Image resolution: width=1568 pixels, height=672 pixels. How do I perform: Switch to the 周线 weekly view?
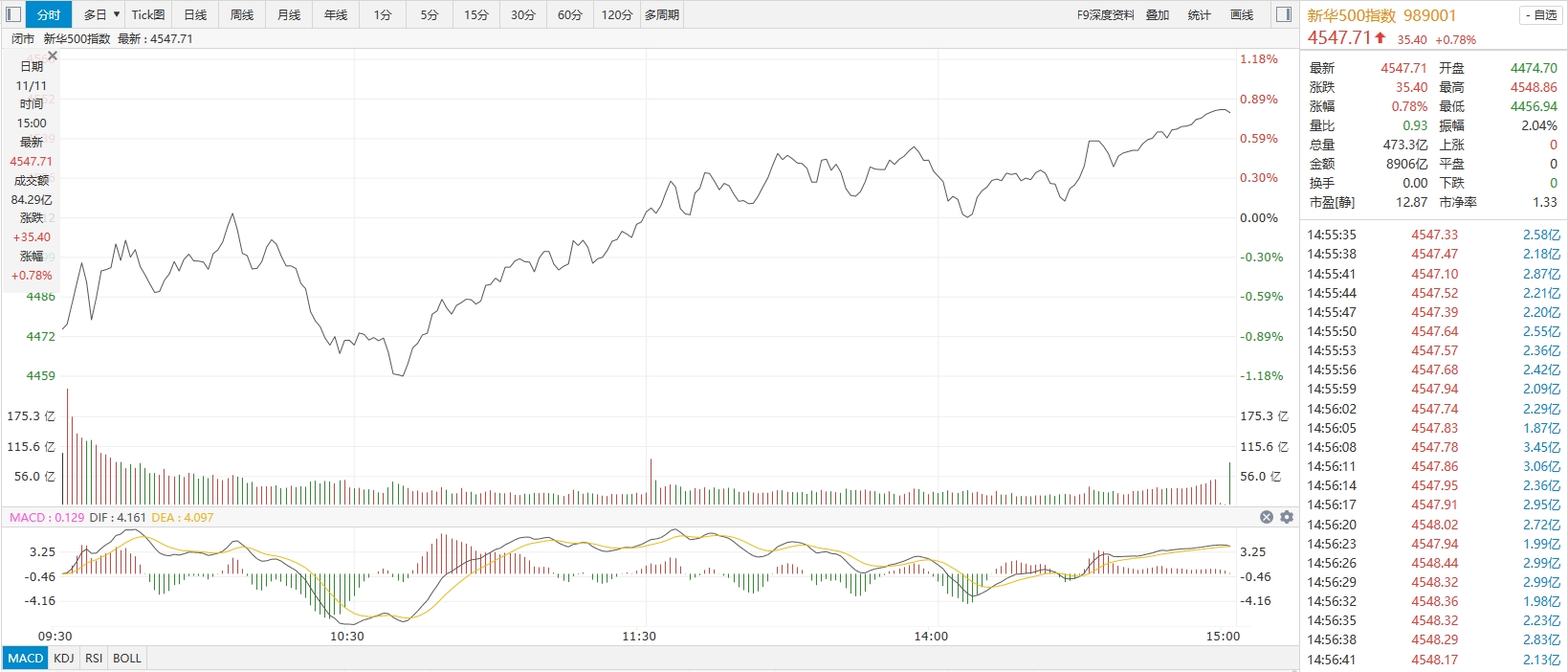pyautogui.click(x=242, y=14)
